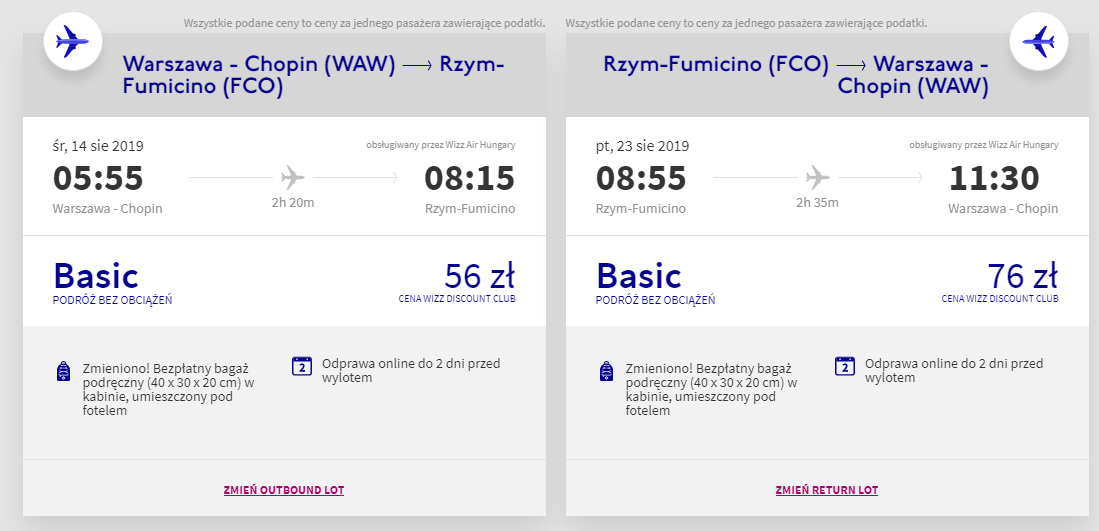Click the backpack baggage icon in outbound card

point(64,371)
